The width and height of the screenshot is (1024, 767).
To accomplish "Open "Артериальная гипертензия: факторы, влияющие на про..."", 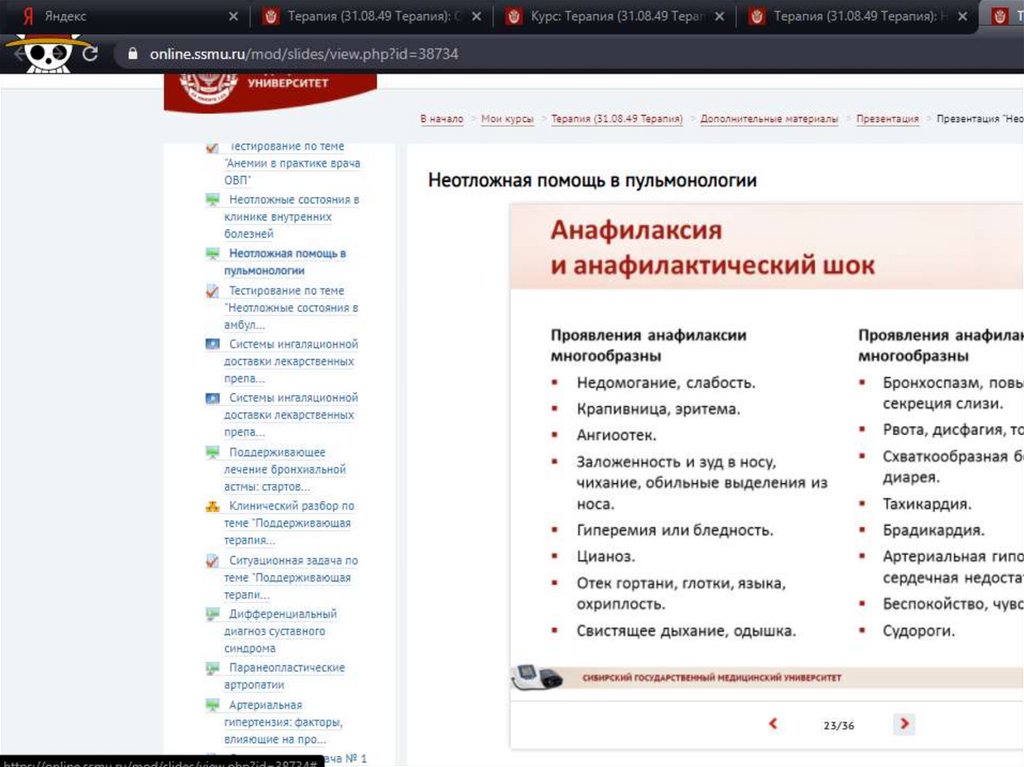I will click(283, 722).
